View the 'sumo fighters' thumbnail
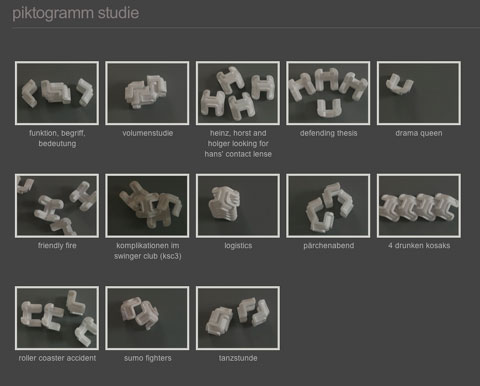 [x=147, y=318]
